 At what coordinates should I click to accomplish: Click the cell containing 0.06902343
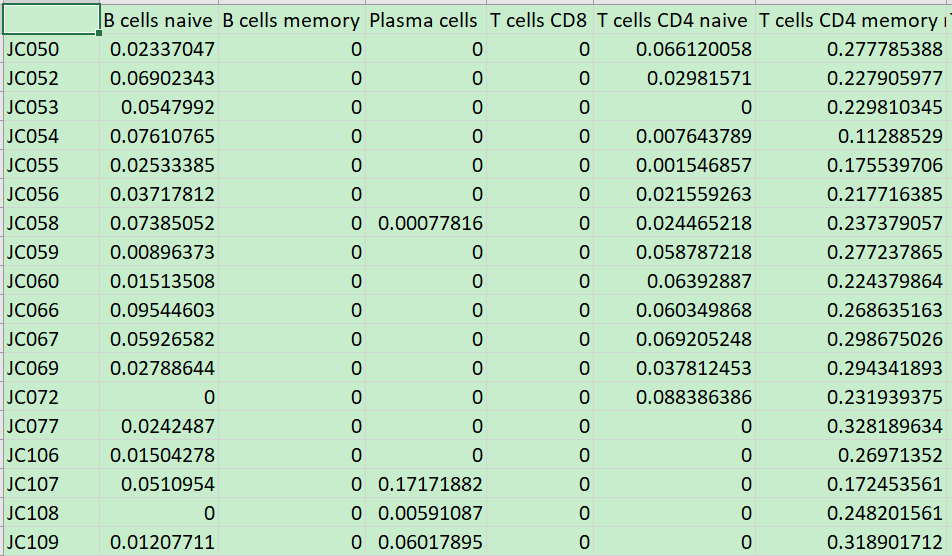point(159,78)
